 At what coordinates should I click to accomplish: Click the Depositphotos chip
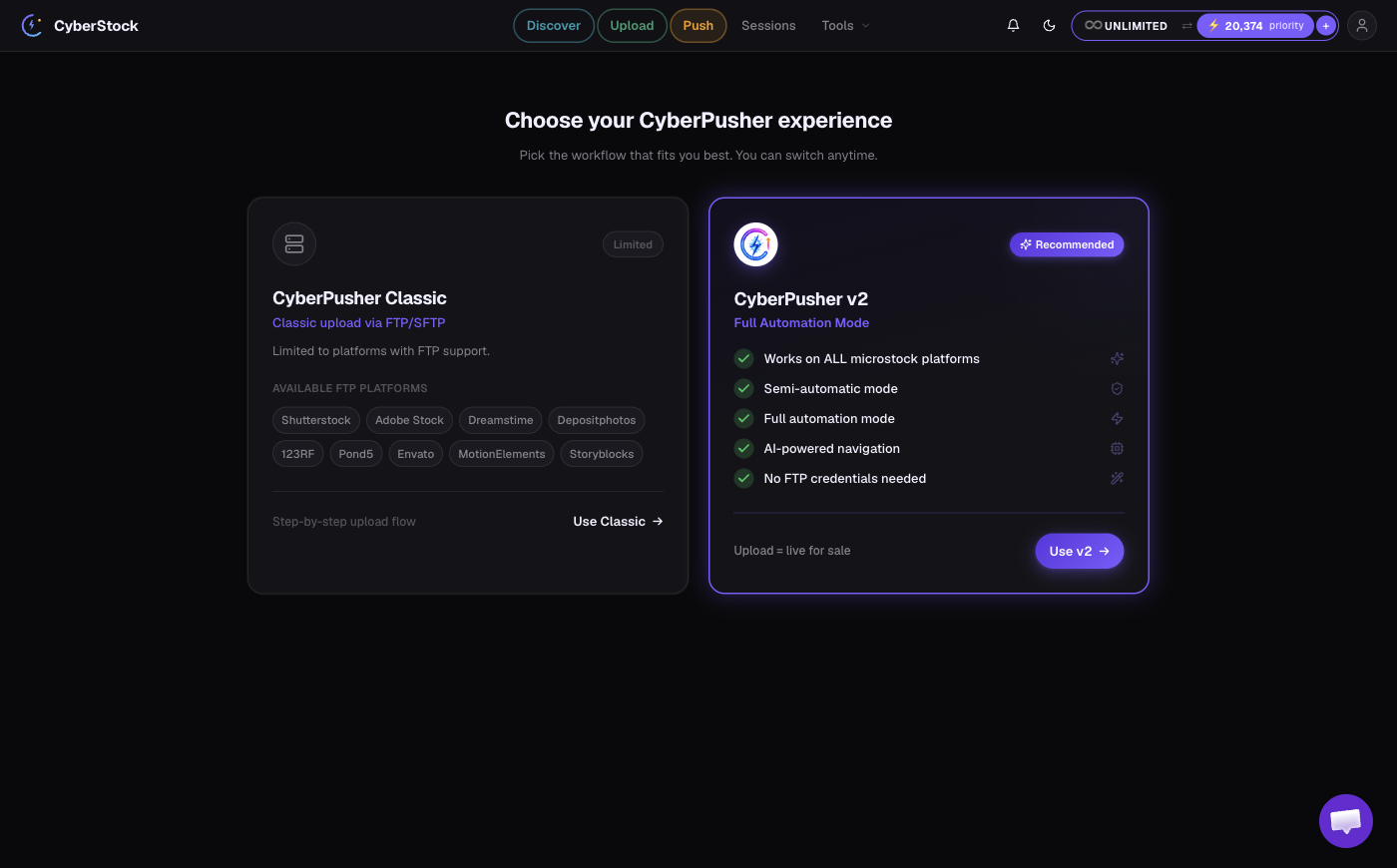(x=597, y=420)
